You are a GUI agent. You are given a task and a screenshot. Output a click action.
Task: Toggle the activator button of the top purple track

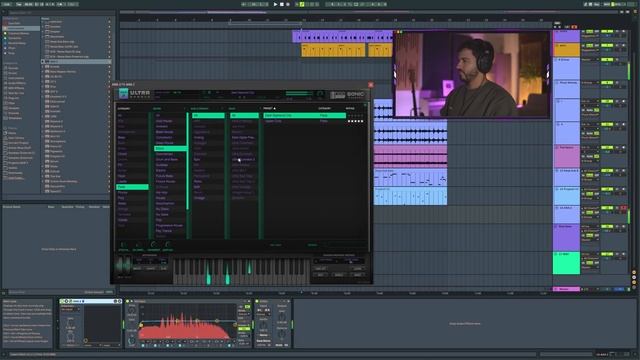[x=607, y=31]
